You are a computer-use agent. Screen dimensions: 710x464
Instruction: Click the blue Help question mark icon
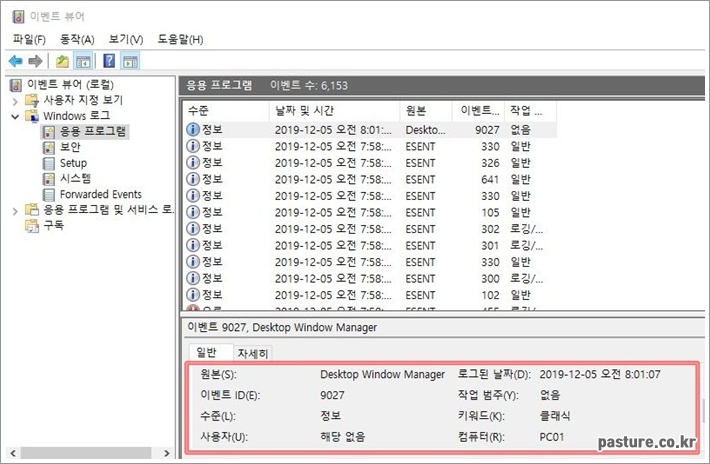pyautogui.click(x=109, y=61)
